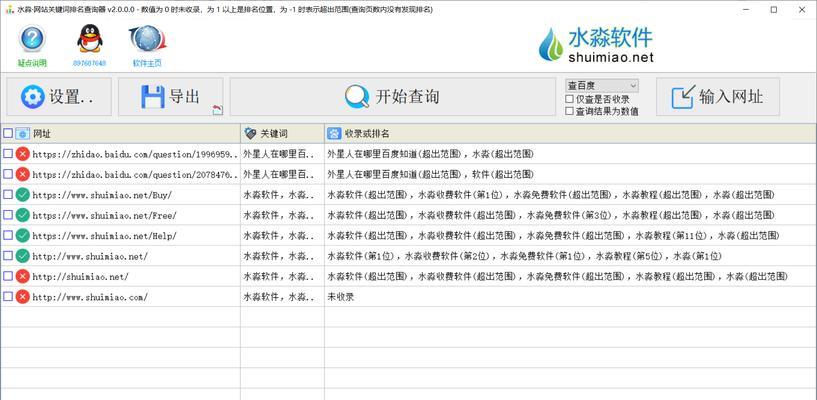Check the row for www.shuimiao.net/Free/

pos(7,215)
